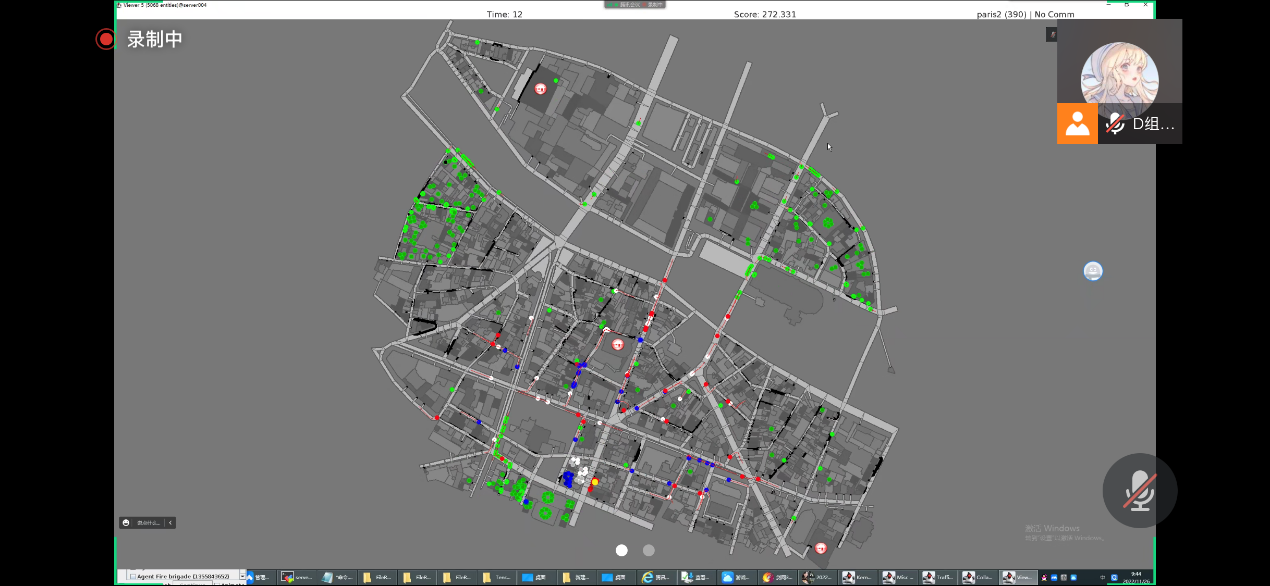Click the muted mic icon beside participant name

coord(1115,124)
